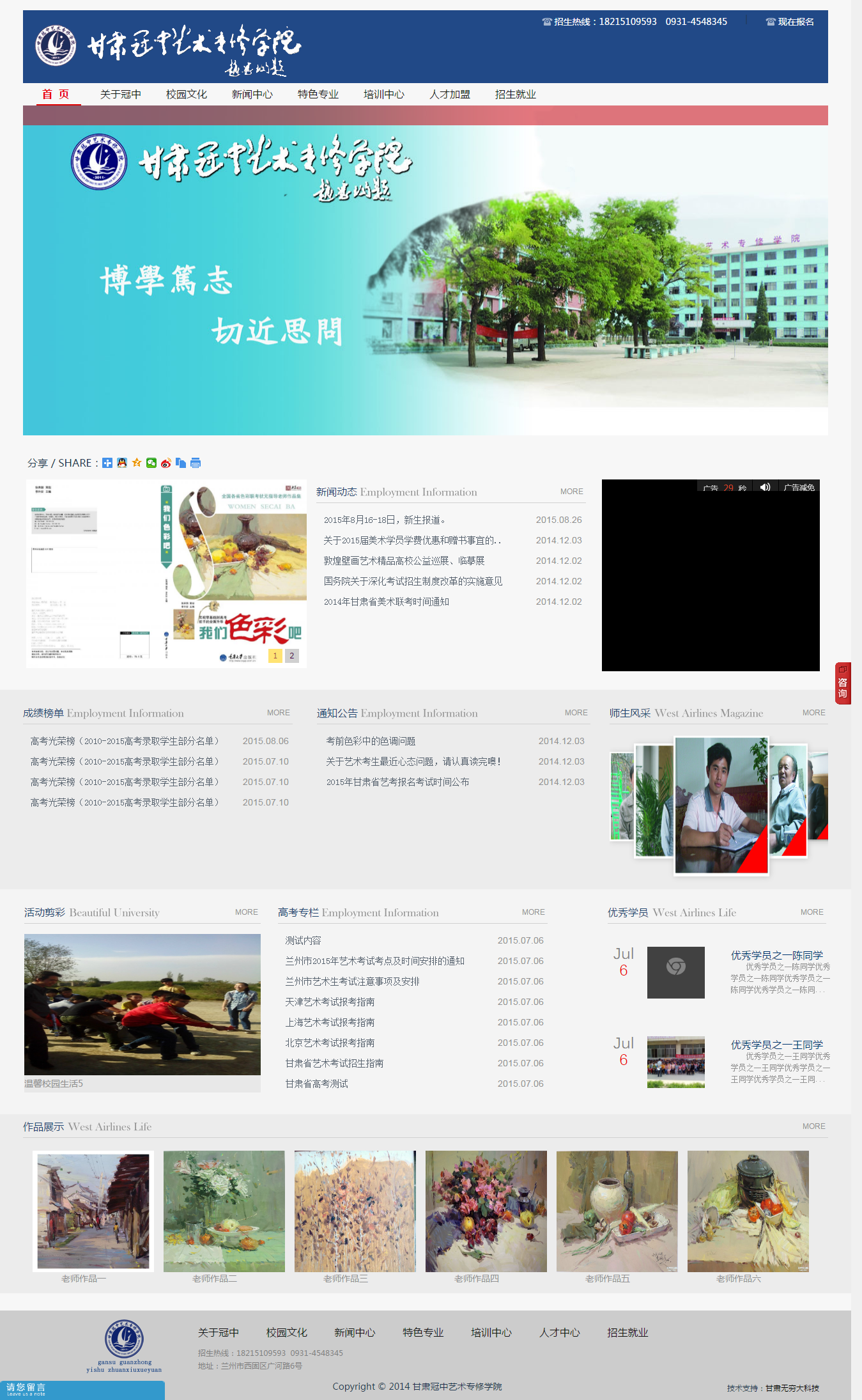Screen dimensions: 862x1400
Task: Open the 老师作品三 painting thumbnail
Action: [355, 1211]
